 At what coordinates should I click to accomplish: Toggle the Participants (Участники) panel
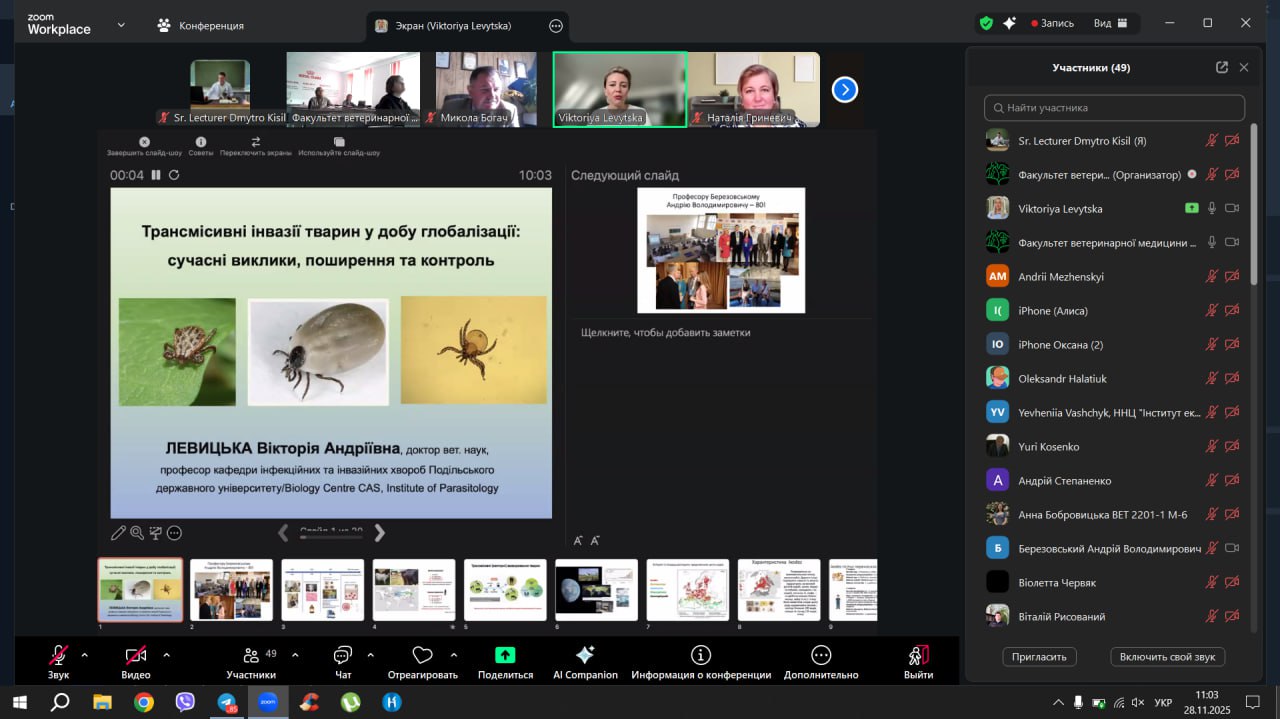coord(250,655)
